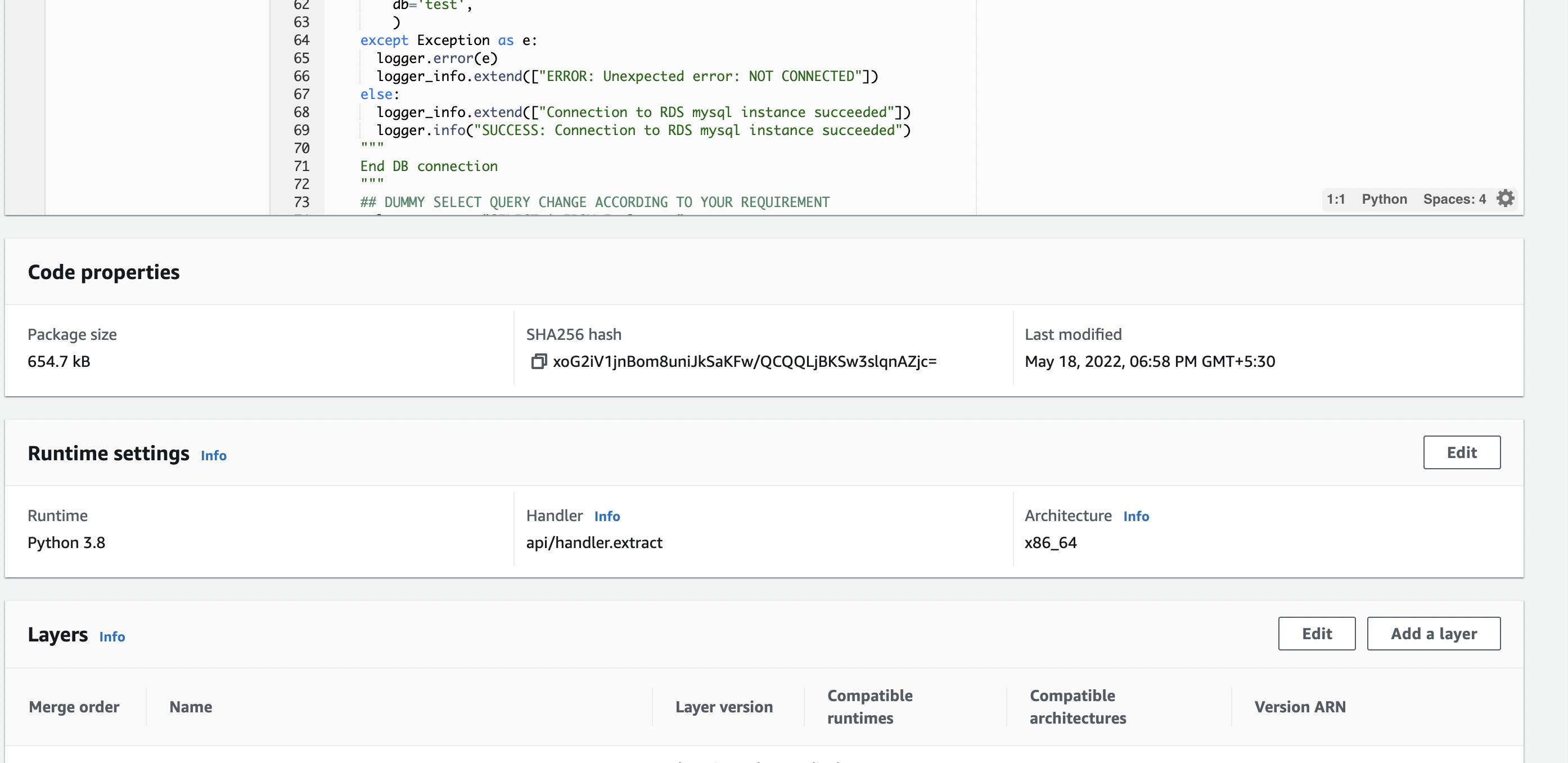1568x763 pixels.
Task: Click the Compatible runtimes column header
Action: (870, 706)
